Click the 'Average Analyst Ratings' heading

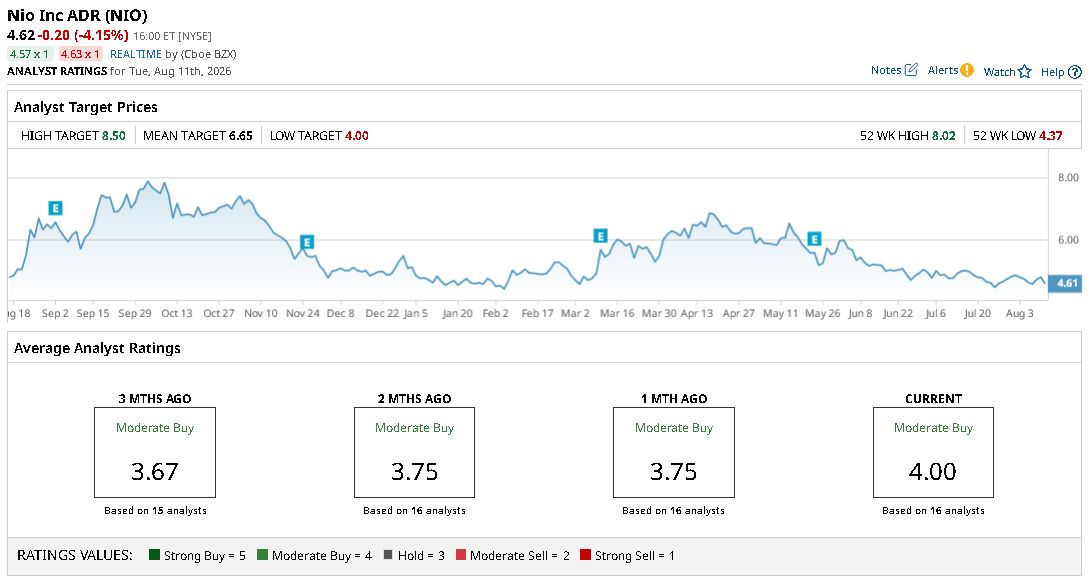[x=98, y=348]
